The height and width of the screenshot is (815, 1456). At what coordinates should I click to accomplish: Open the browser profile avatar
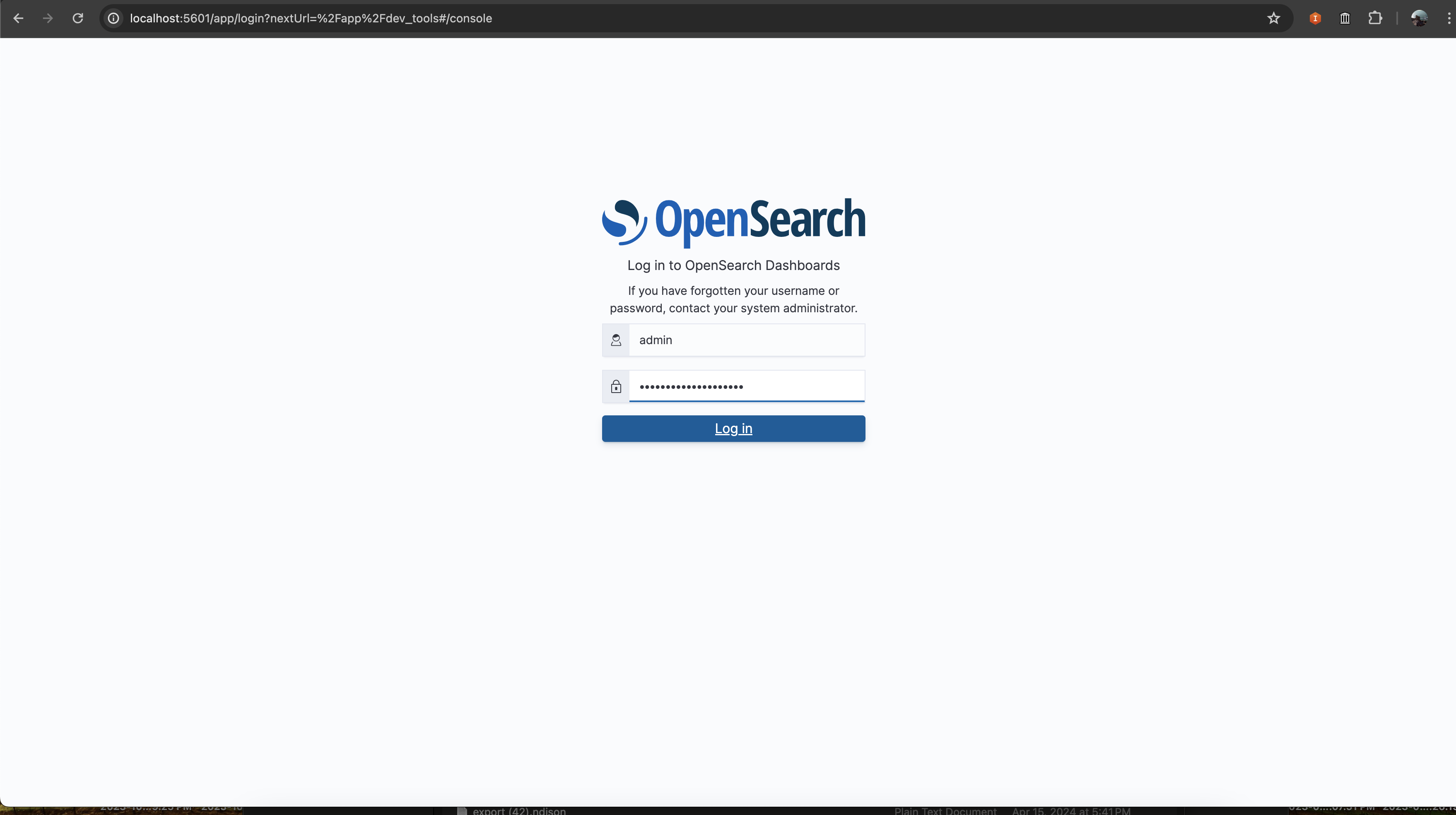click(1419, 18)
